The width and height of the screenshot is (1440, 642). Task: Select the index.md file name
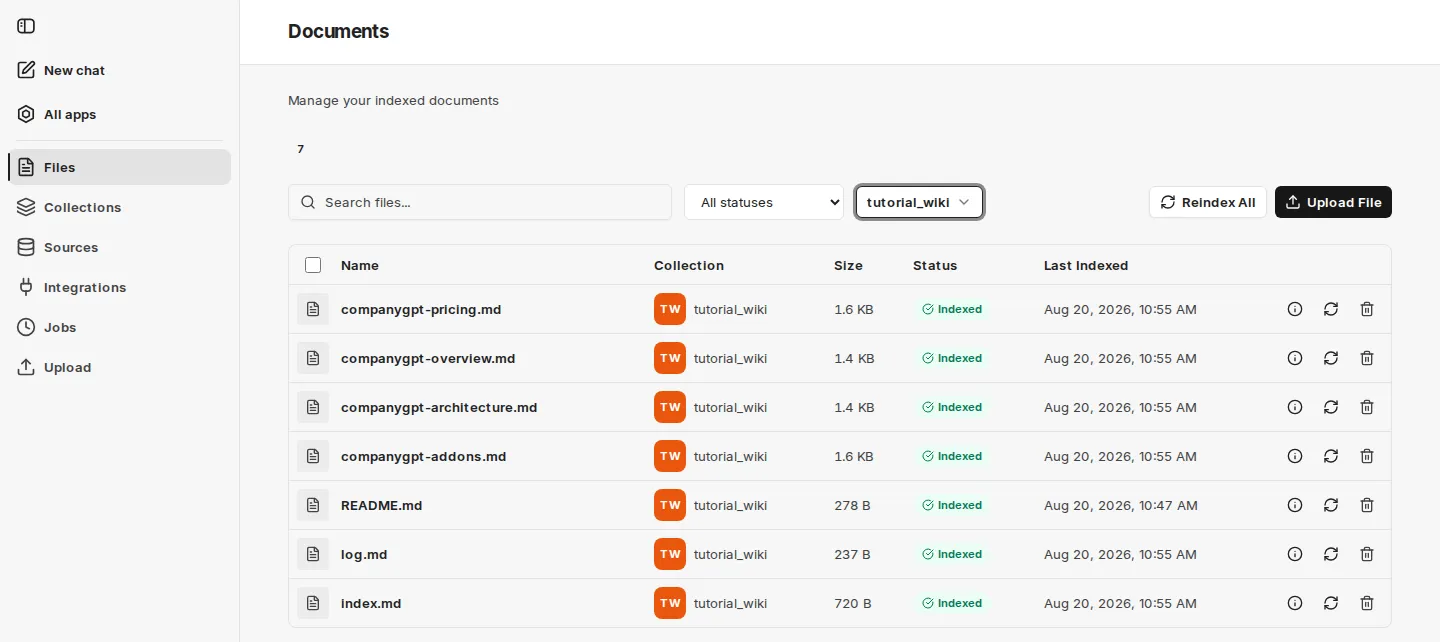click(371, 603)
